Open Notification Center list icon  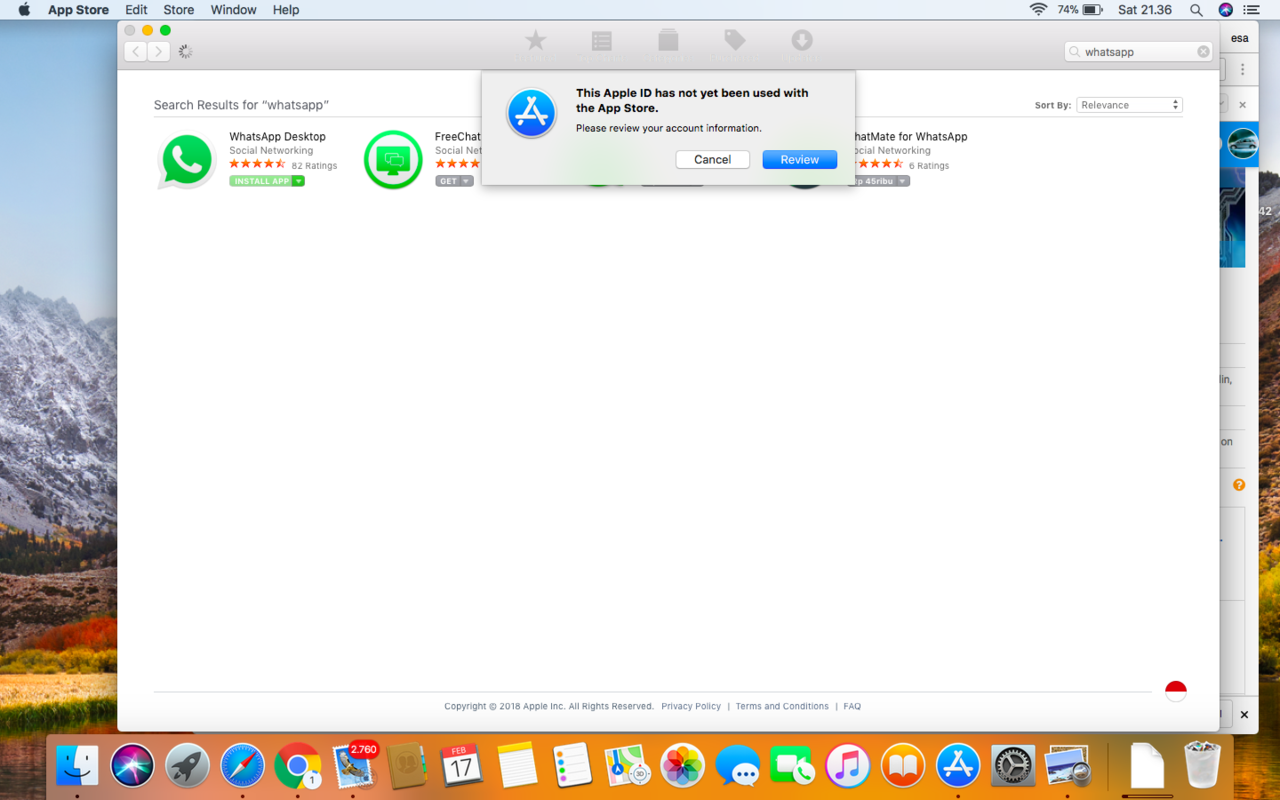point(1251,10)
